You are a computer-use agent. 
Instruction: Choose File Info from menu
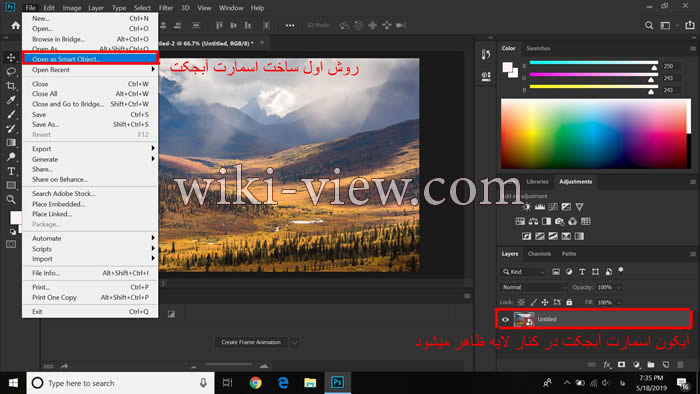point(90,273)
